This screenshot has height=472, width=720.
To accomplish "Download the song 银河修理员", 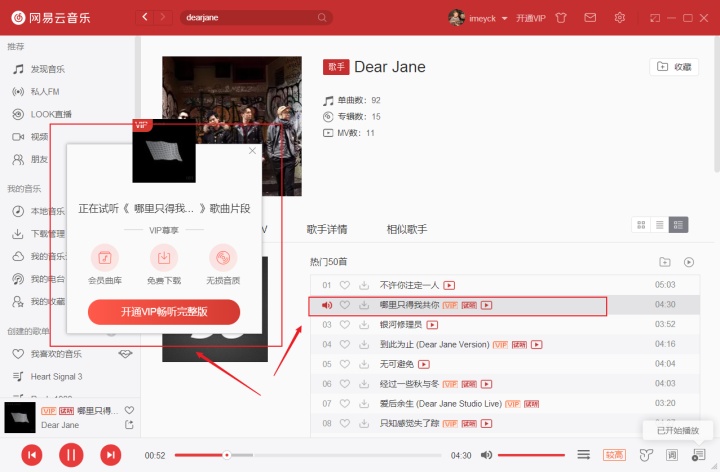I will (x=364, y=325).
